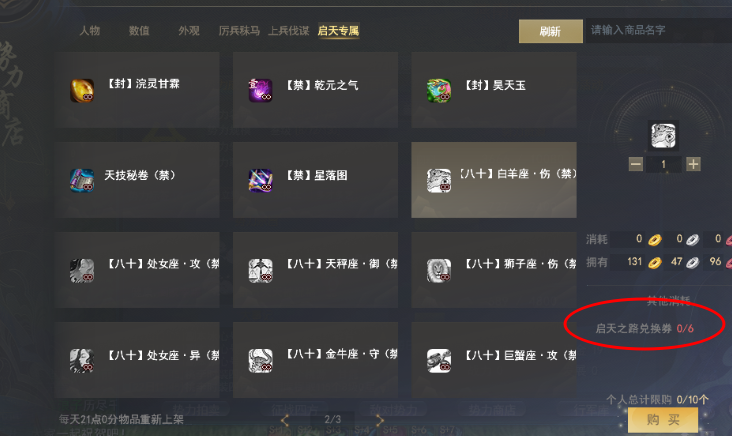Click the 刷新 refresh button
The height and width of the screenshot is (436, 732).
550,31
